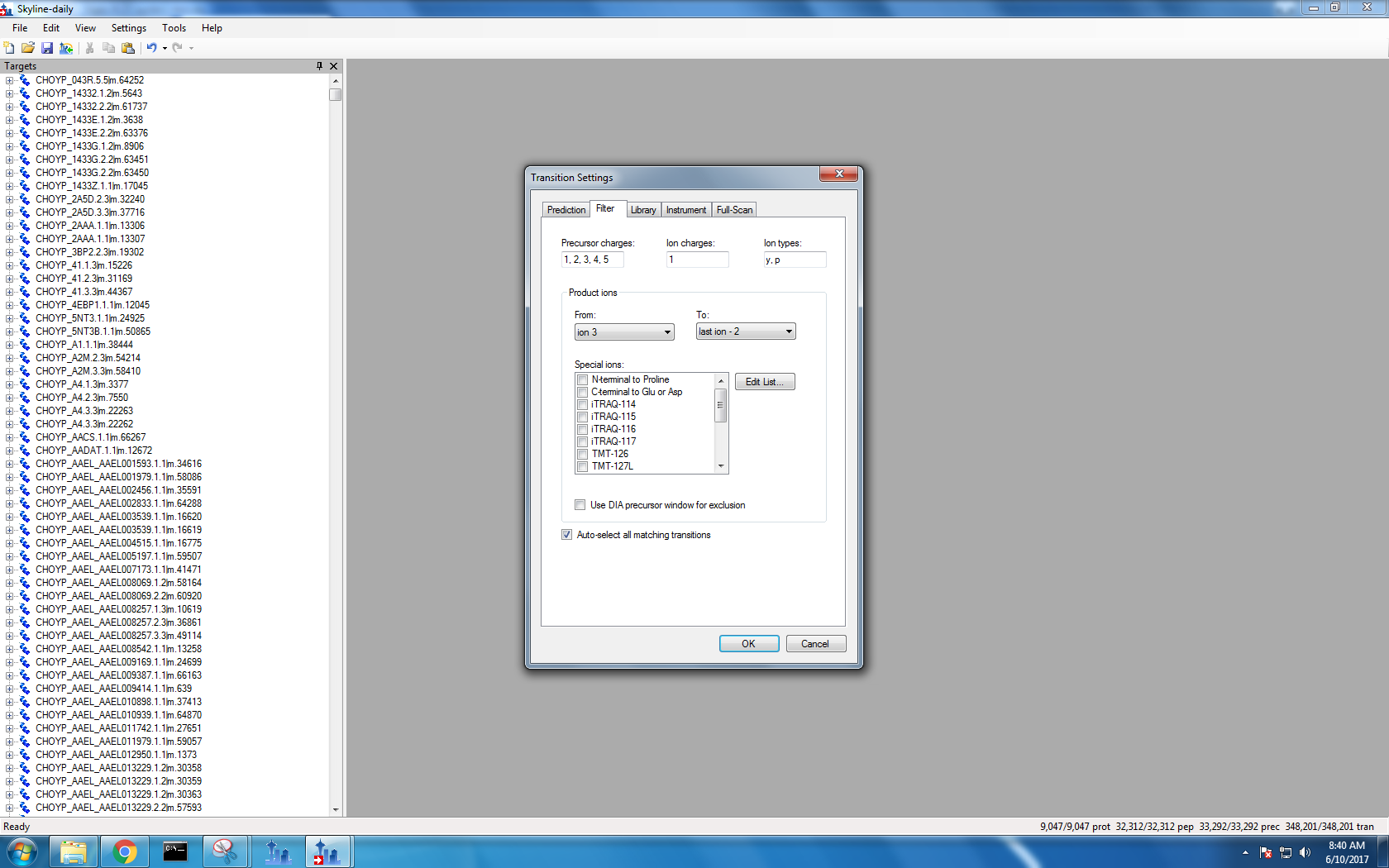Cancel the Transition Settings dialog
Viewport: 1389px width, 868px height.
click(815, 644)
